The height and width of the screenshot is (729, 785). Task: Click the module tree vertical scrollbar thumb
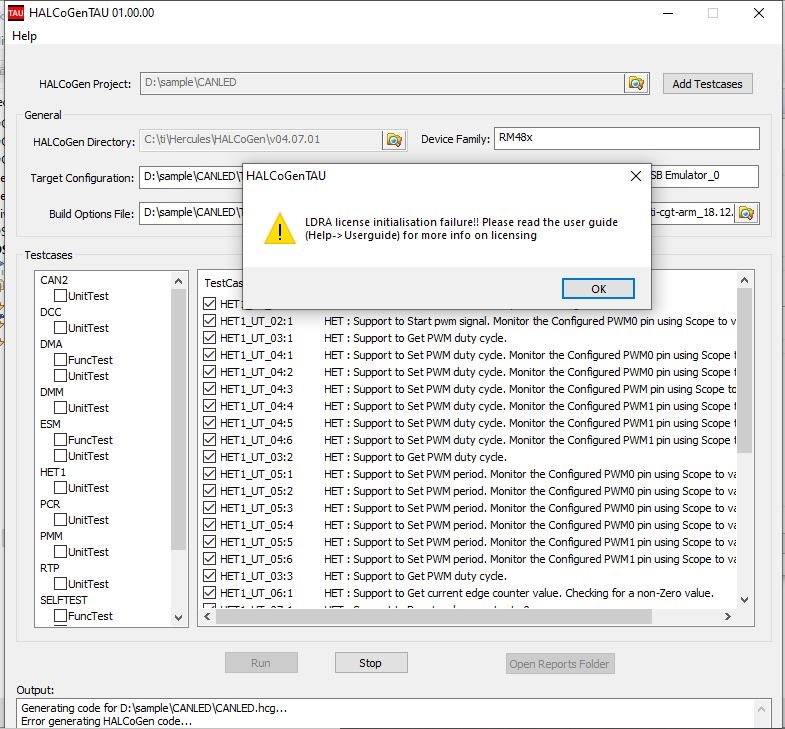click(x=178, y=420)
